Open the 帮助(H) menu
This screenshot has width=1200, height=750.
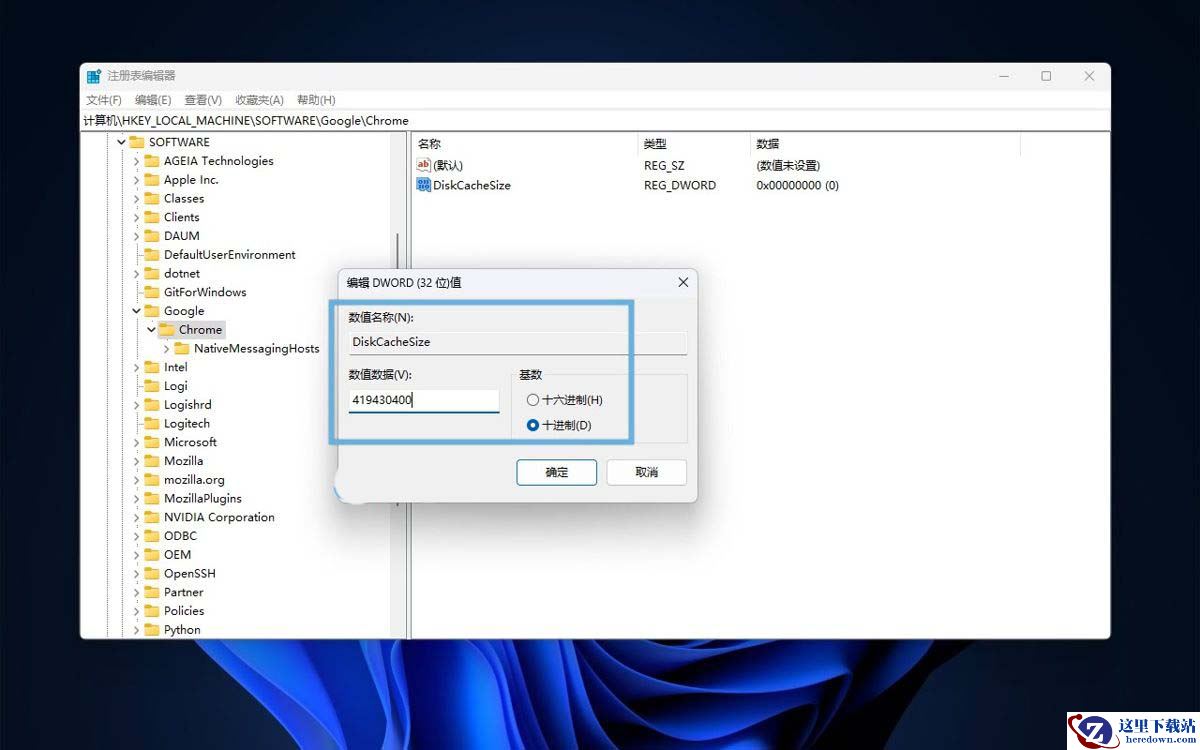click(x=316, y=100)
